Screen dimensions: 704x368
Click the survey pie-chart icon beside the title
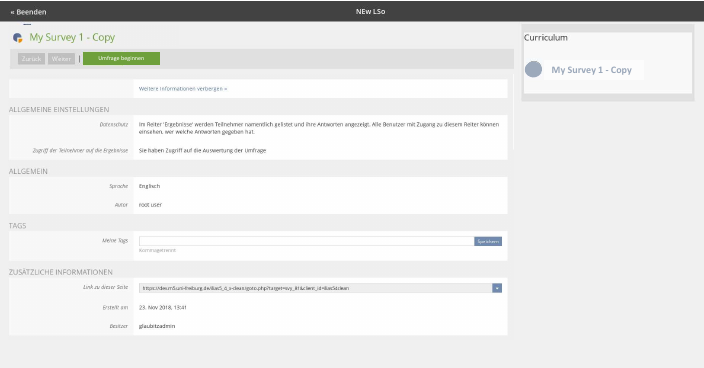click(18, 38)
